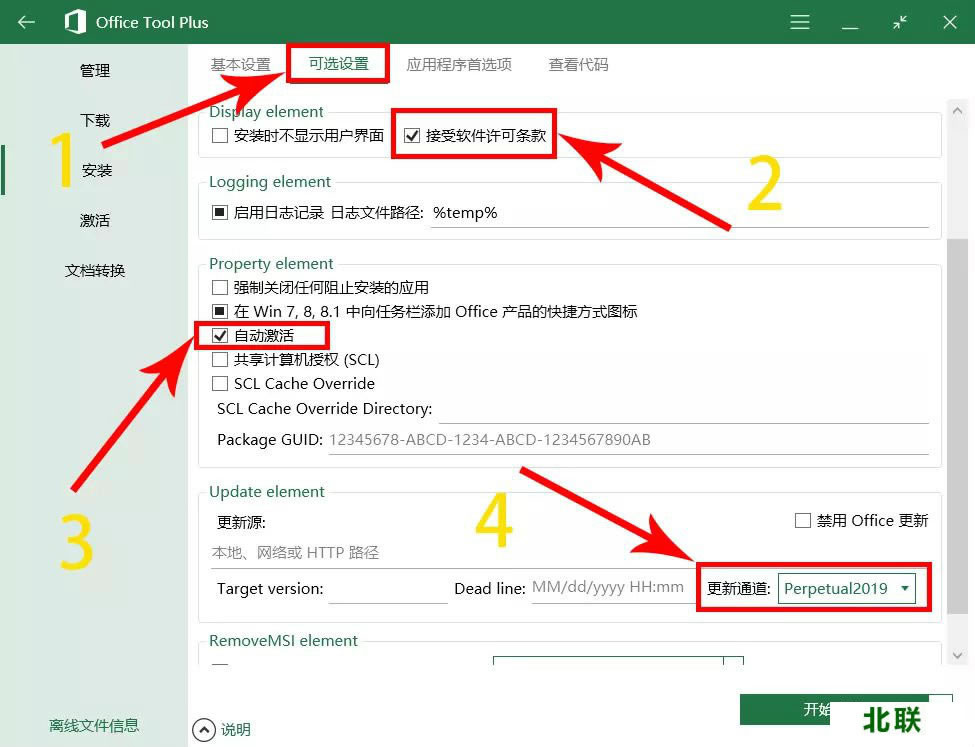The height and width of the screenshot is (747, 975).
Task: Uncheck the 自动激活 checkbox
Action: click(220, 335)
